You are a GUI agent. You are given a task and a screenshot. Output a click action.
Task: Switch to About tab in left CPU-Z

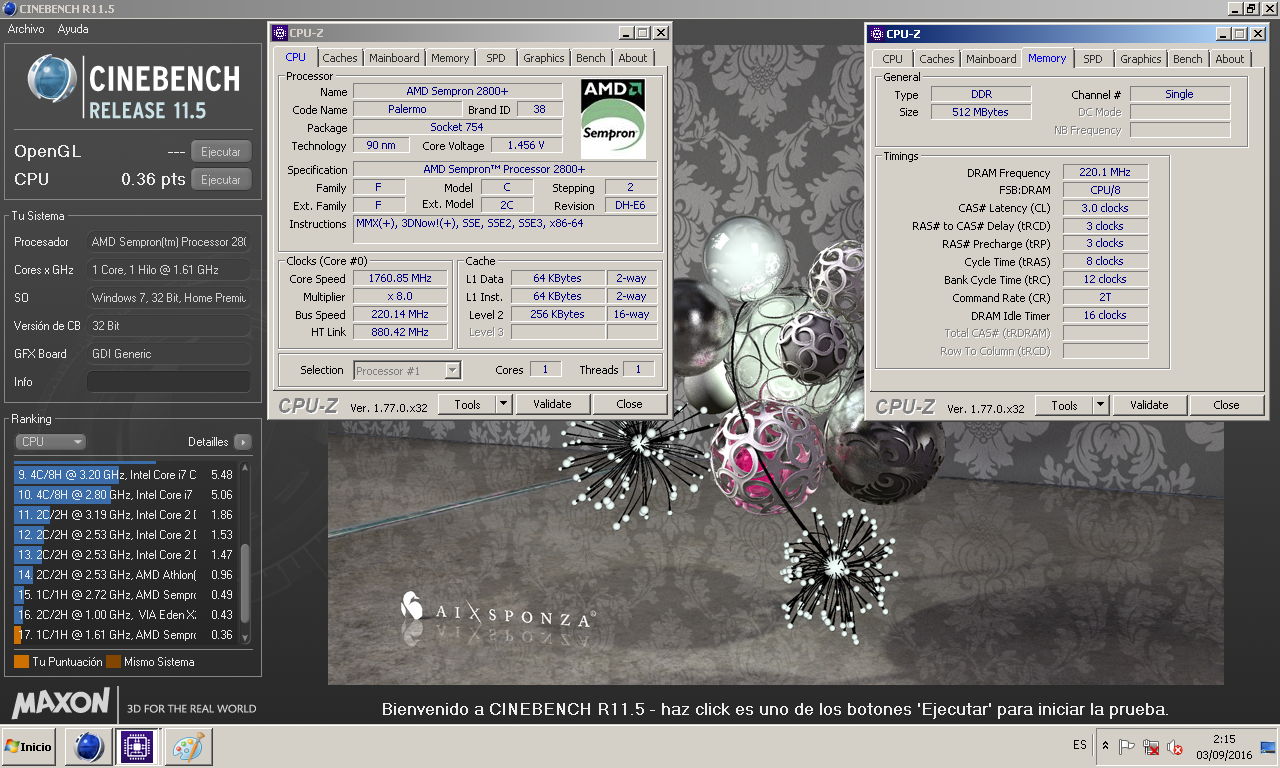(633, 58)
